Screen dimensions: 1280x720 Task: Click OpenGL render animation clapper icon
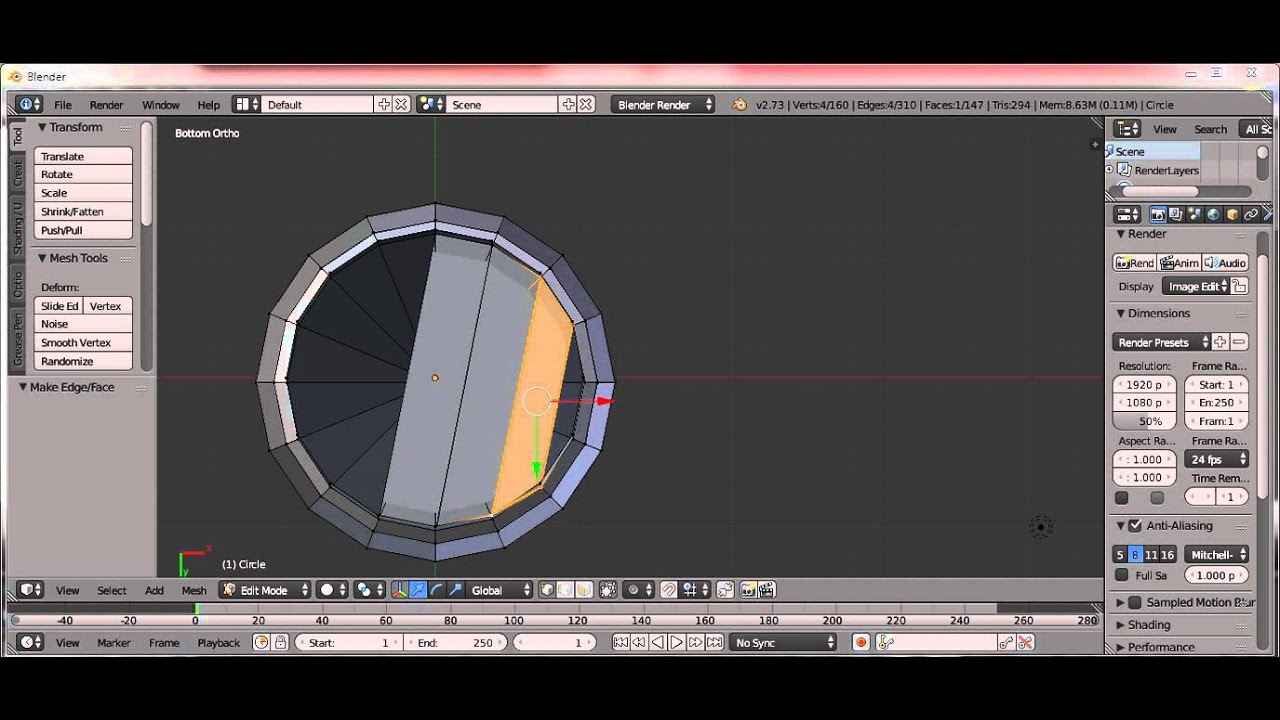[x=766, y=590]
